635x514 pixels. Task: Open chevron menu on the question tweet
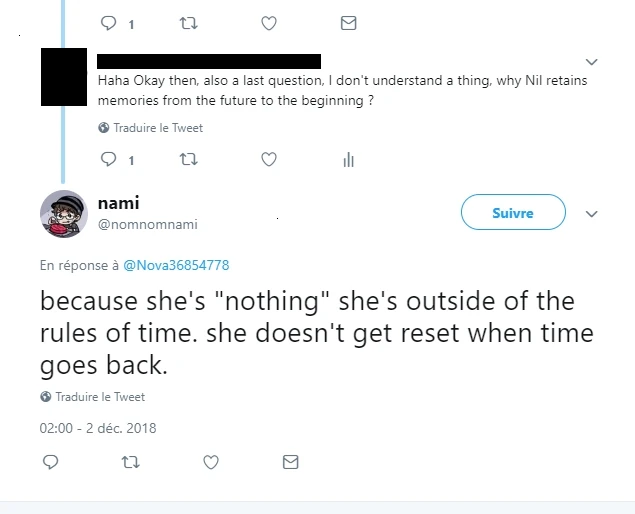[x=591, y=62]
